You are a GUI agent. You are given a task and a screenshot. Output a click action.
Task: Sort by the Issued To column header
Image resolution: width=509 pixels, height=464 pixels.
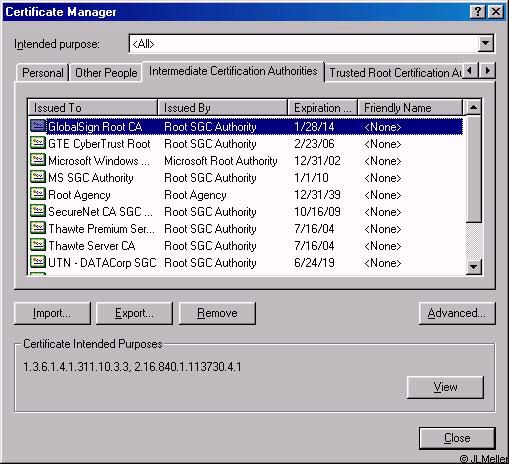point(92,108)
